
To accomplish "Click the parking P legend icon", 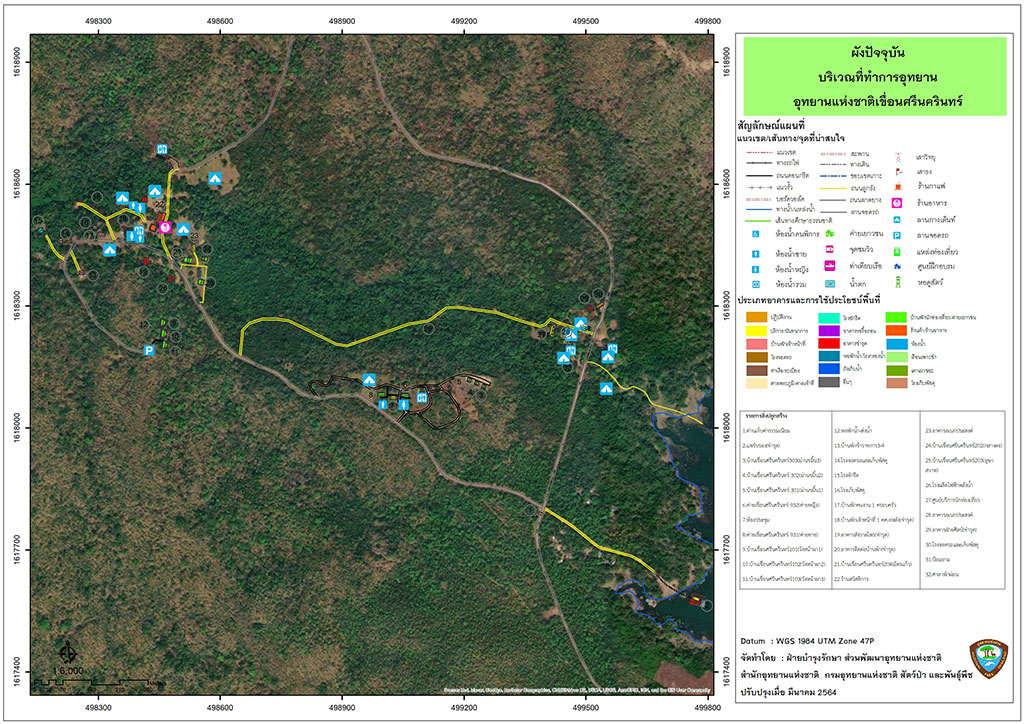I will [897, 236].
